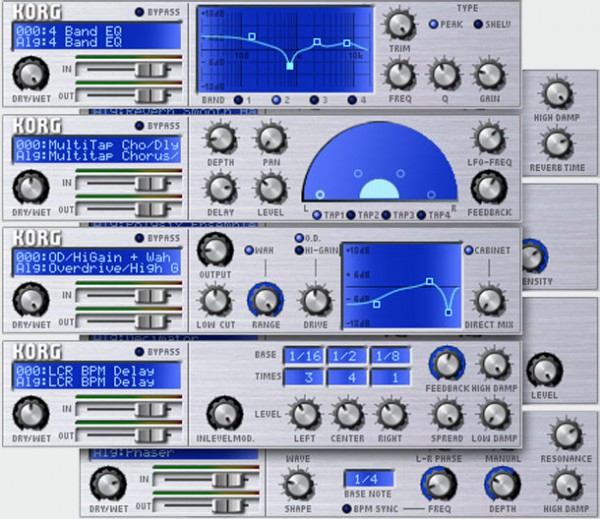
Task: Click the SPREAD knob in LCR BPM Delay
Action: pyautogui.click(x=447, y=415)
